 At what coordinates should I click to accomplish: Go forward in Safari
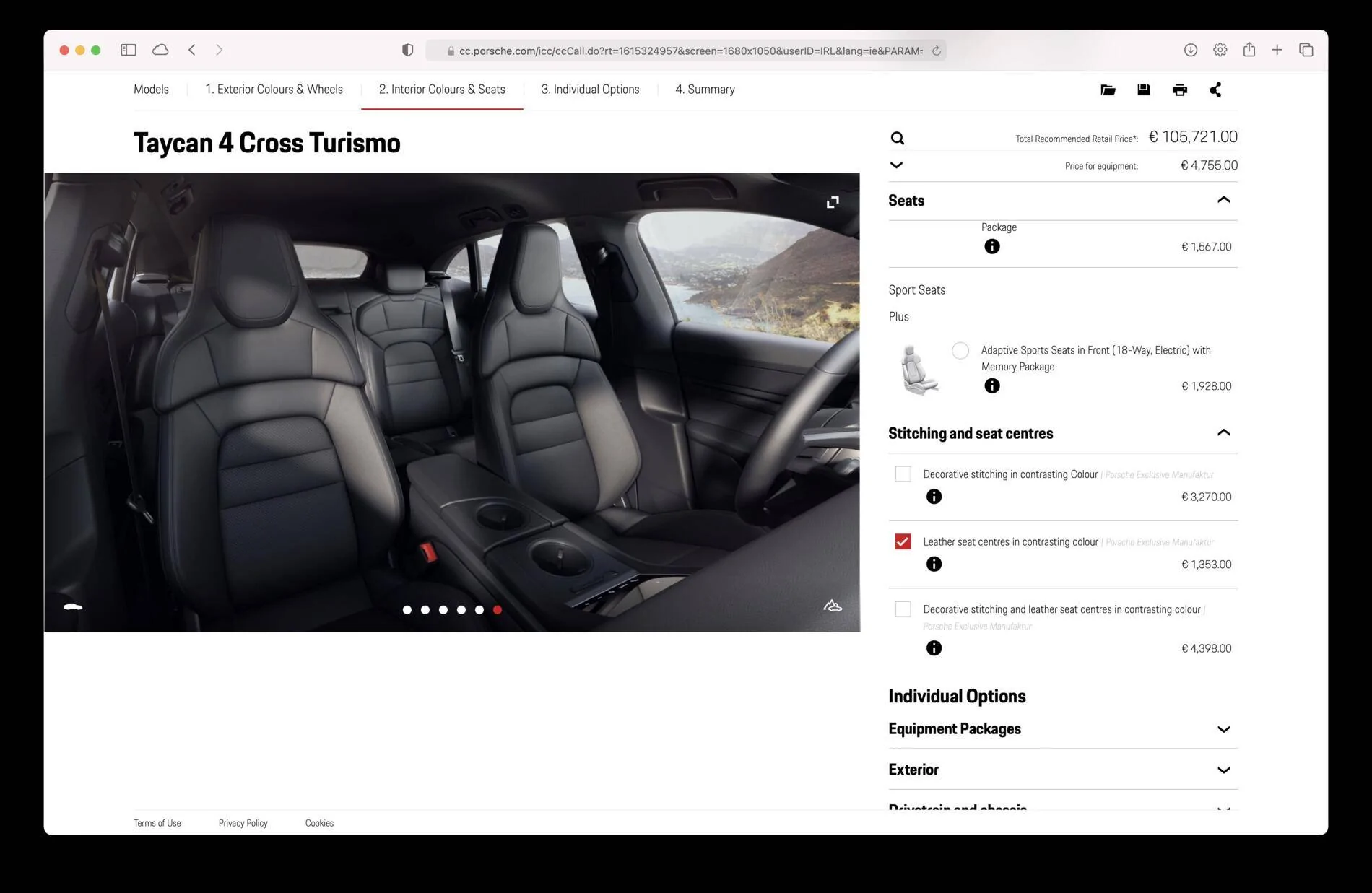click(220, 50)
